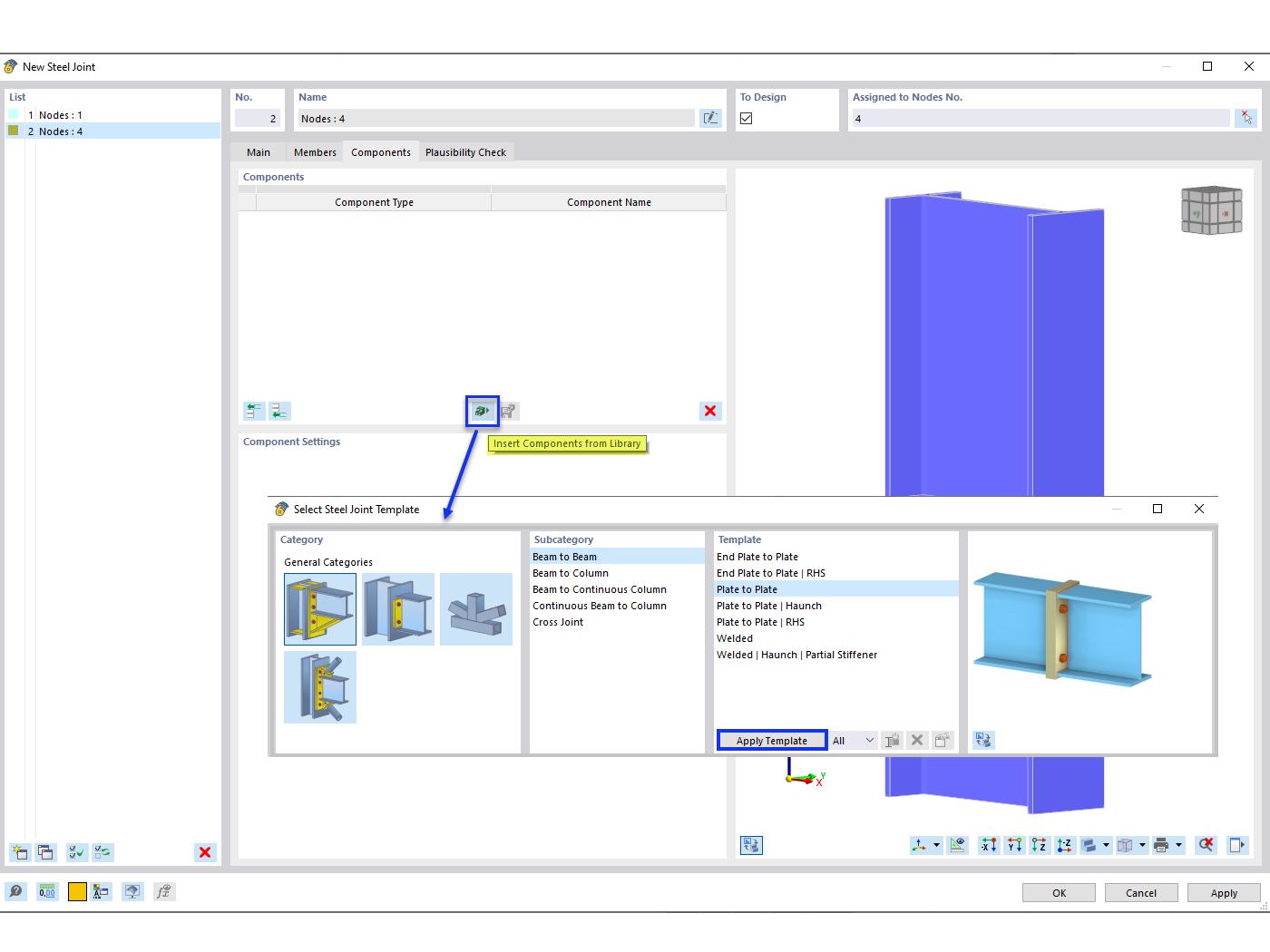The height and width of the screenshot is (952, 1270).
Task: Click the red X delete icon under List
Action: tap(205, 852)
